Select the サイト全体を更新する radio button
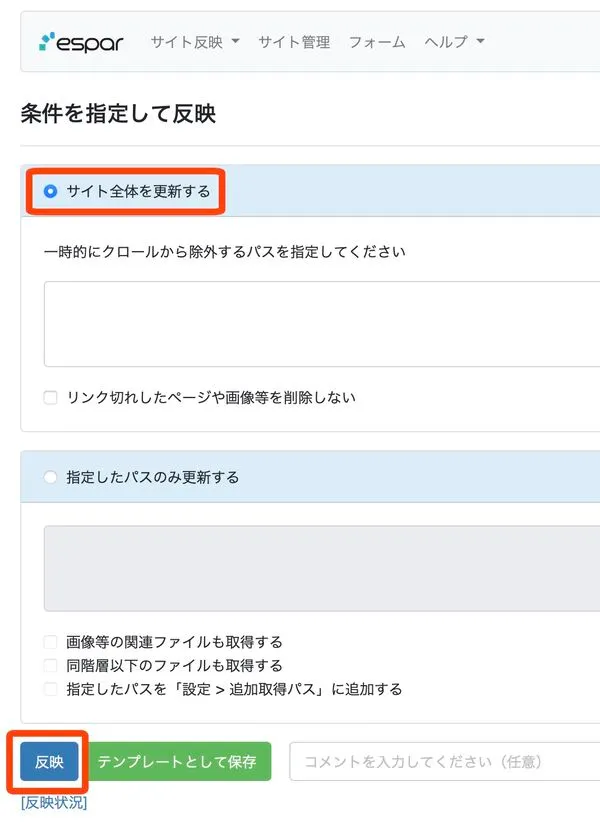Image resolution: width=600 pixels, height=827 pixels. coord(51,191)
